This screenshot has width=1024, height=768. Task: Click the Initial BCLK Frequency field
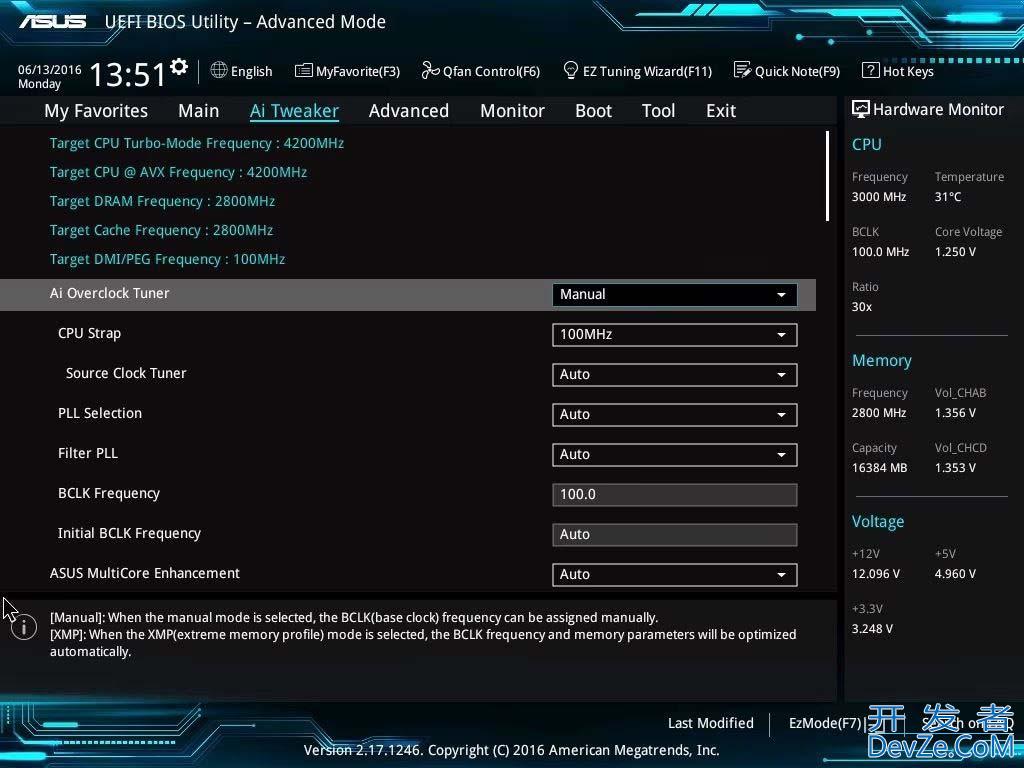tap(675, 534)
